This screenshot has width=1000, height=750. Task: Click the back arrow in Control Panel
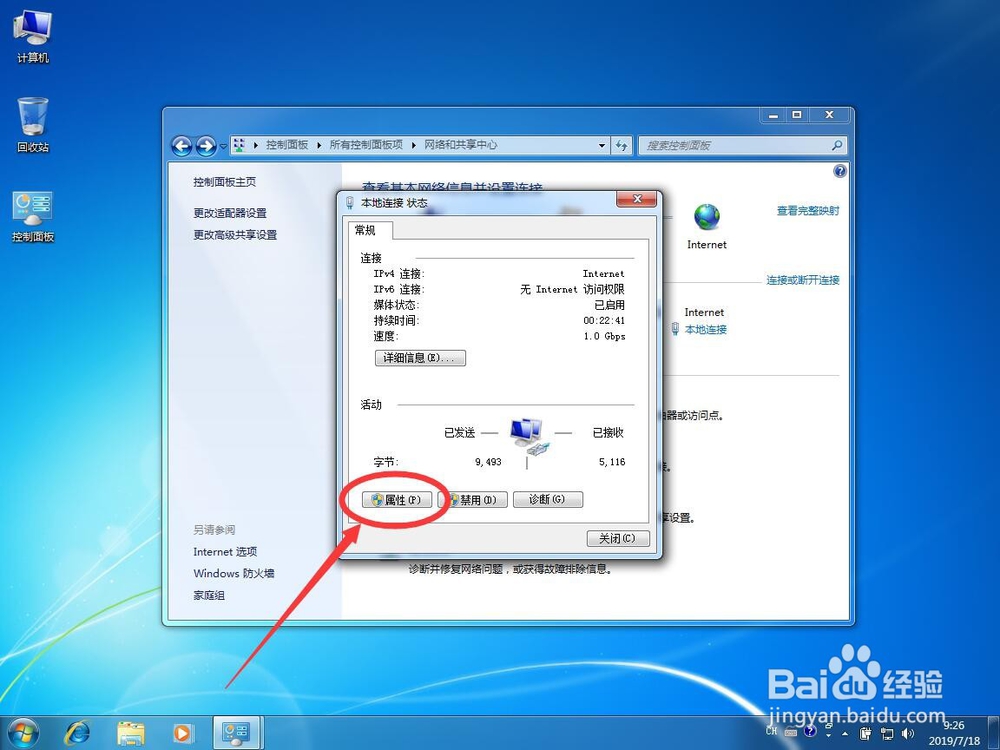pos(182,146)
